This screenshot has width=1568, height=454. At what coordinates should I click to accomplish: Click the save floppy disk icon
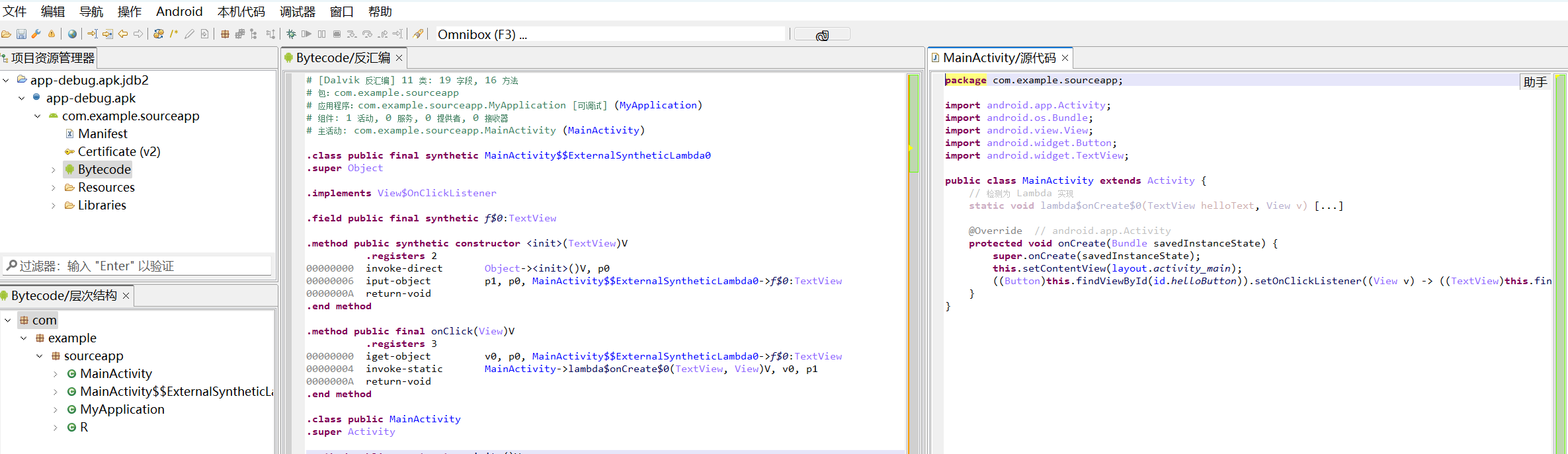21,34
